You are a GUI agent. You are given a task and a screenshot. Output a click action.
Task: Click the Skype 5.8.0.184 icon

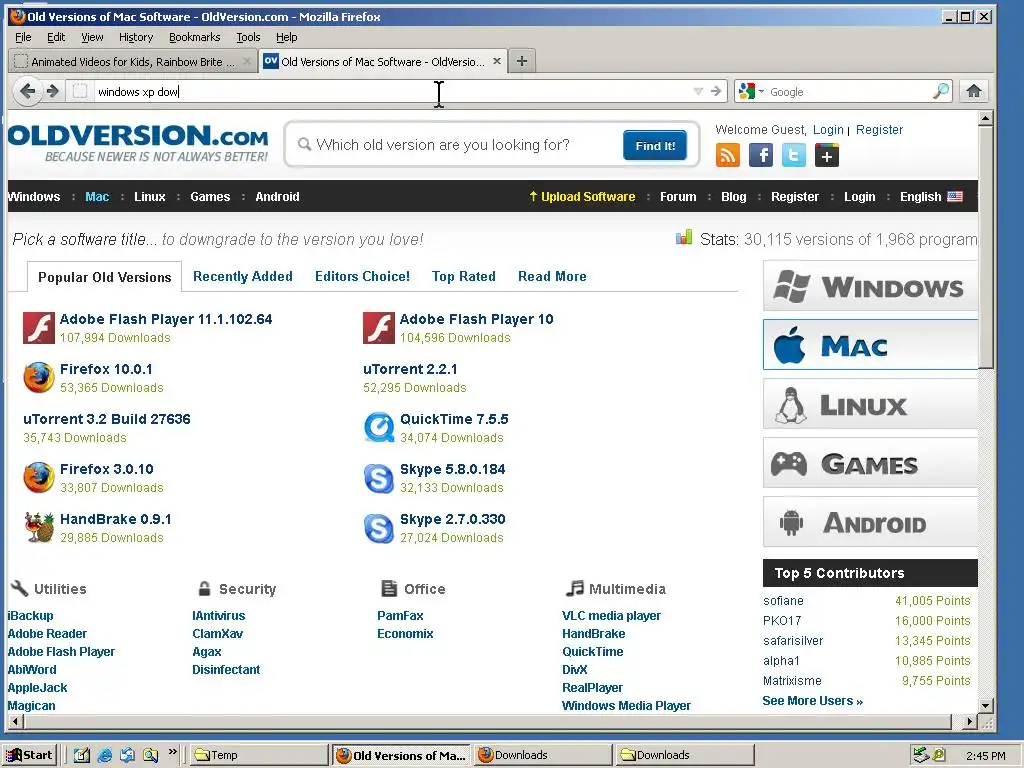pyautogui.click(x=379, y=478)
